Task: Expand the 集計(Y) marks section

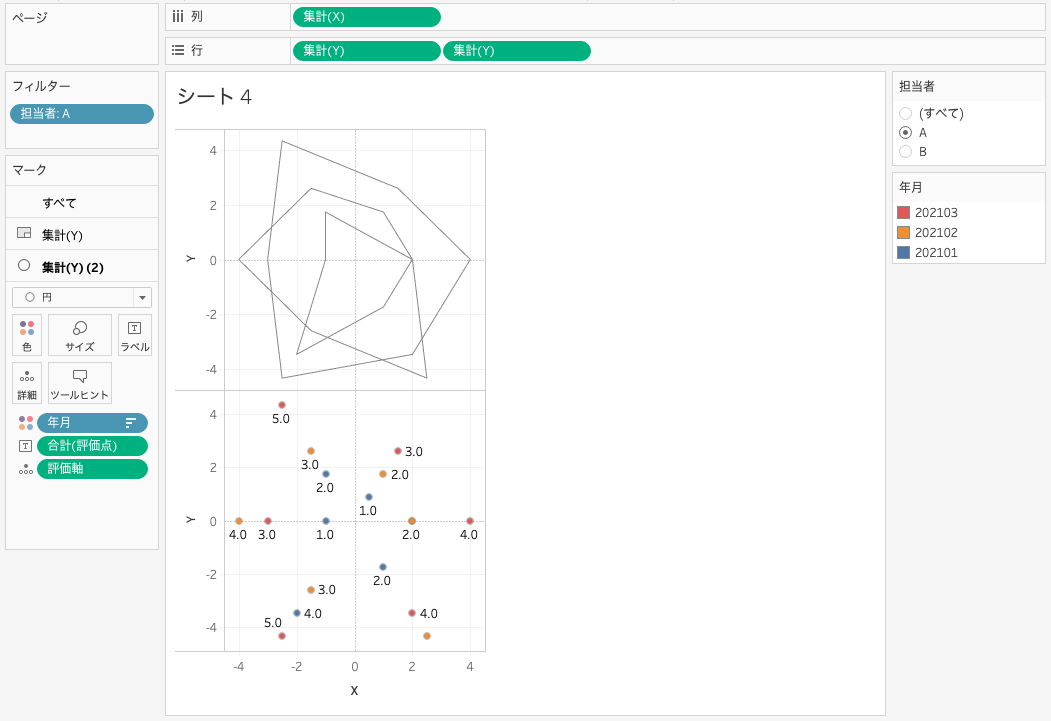Action: click(x=62, y=235)
